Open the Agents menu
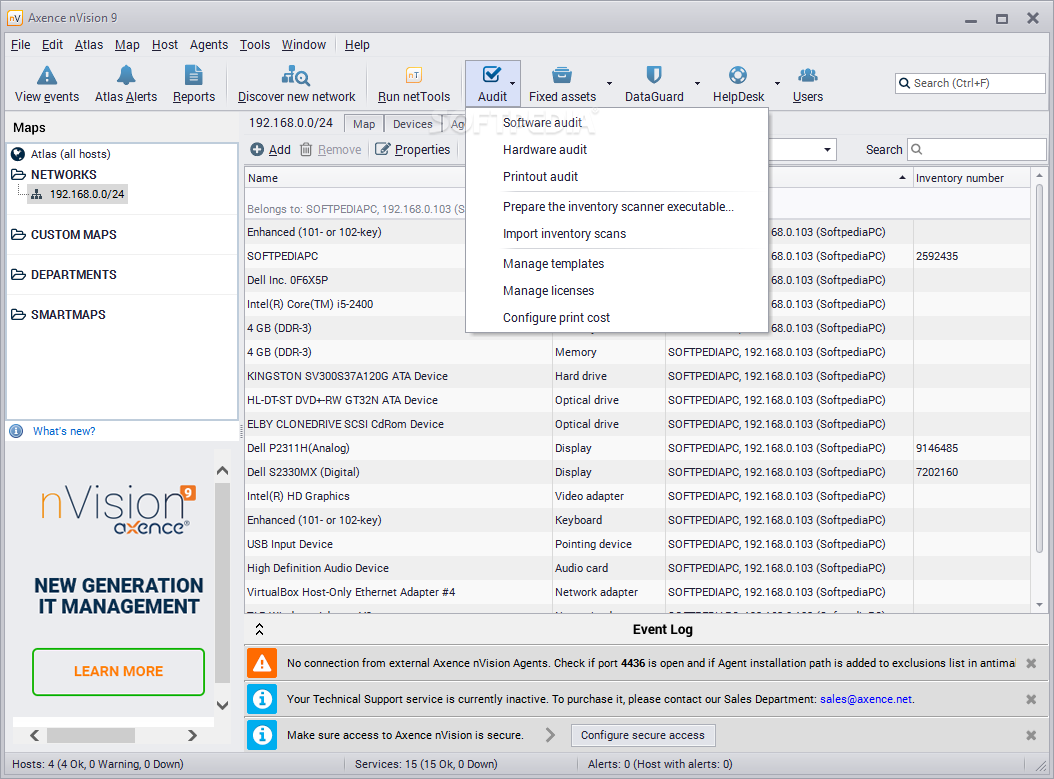The image size is (1054, 779). pos(208,44)
